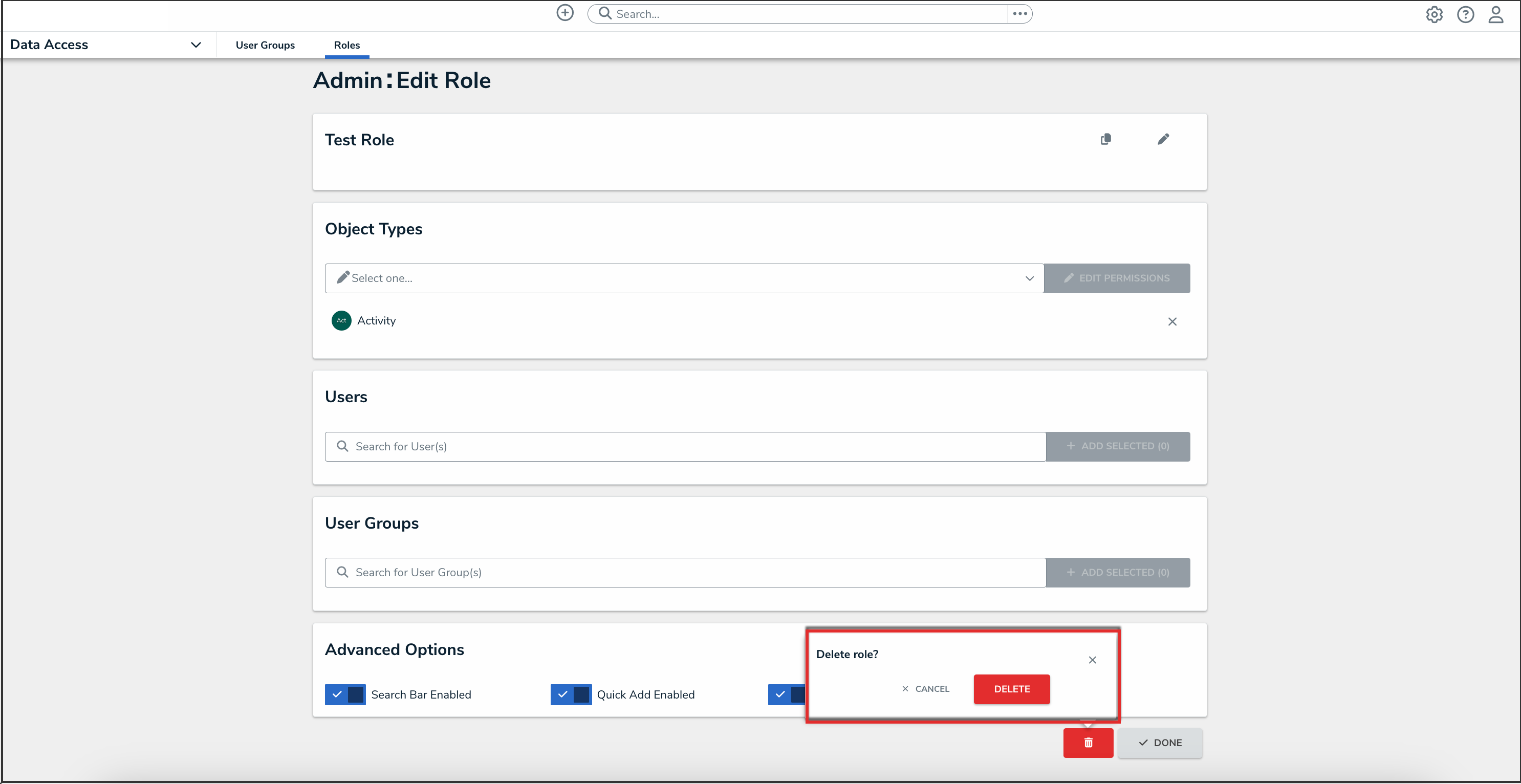Click the duplicate role copy icon

[x=1105, y=139]
